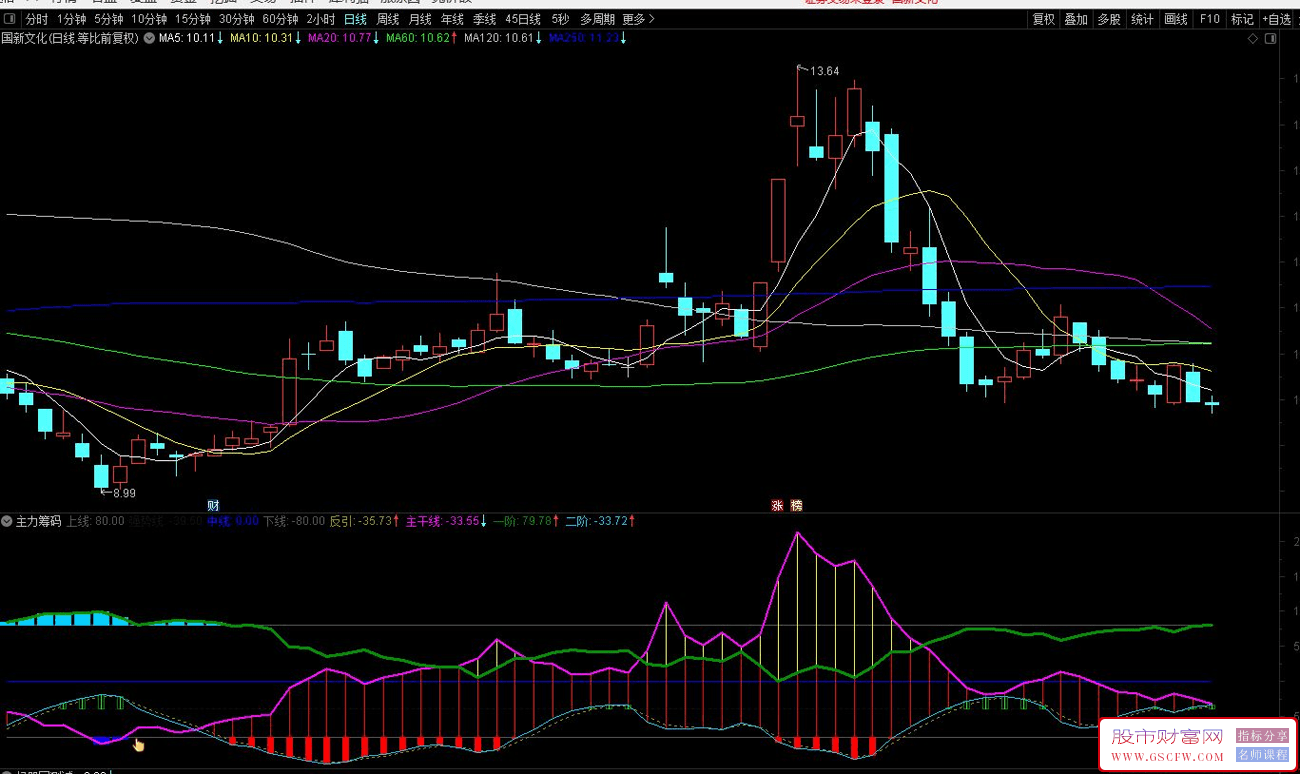Screen dimensions: 1300x774
Task: Click the 二阶: -33.72 value label
Action: coord(601,521)
